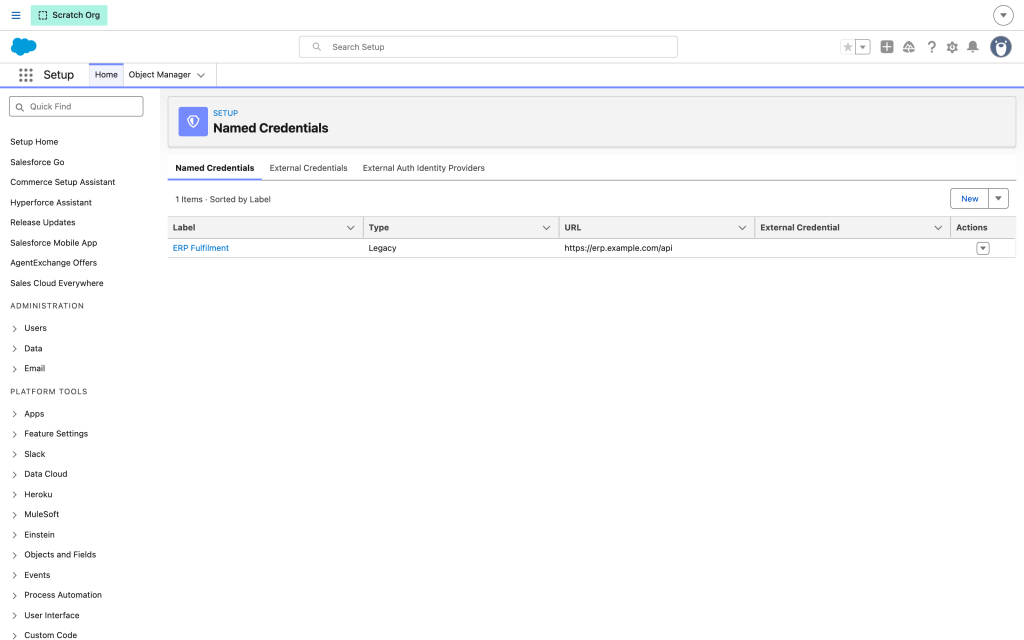Expand the Process Automation node

click(x=14, y=596)
